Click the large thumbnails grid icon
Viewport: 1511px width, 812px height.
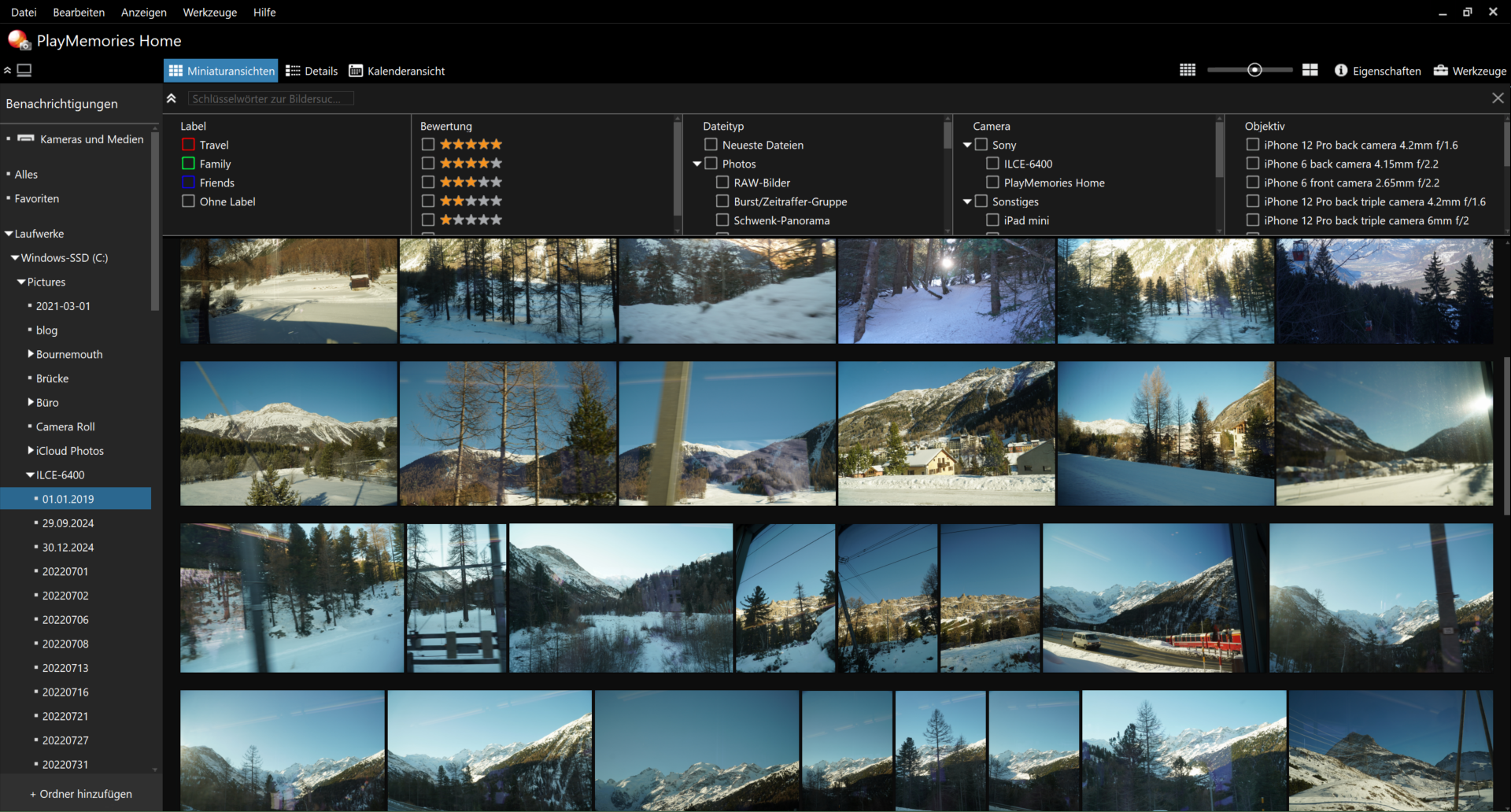pos(1310,70)
